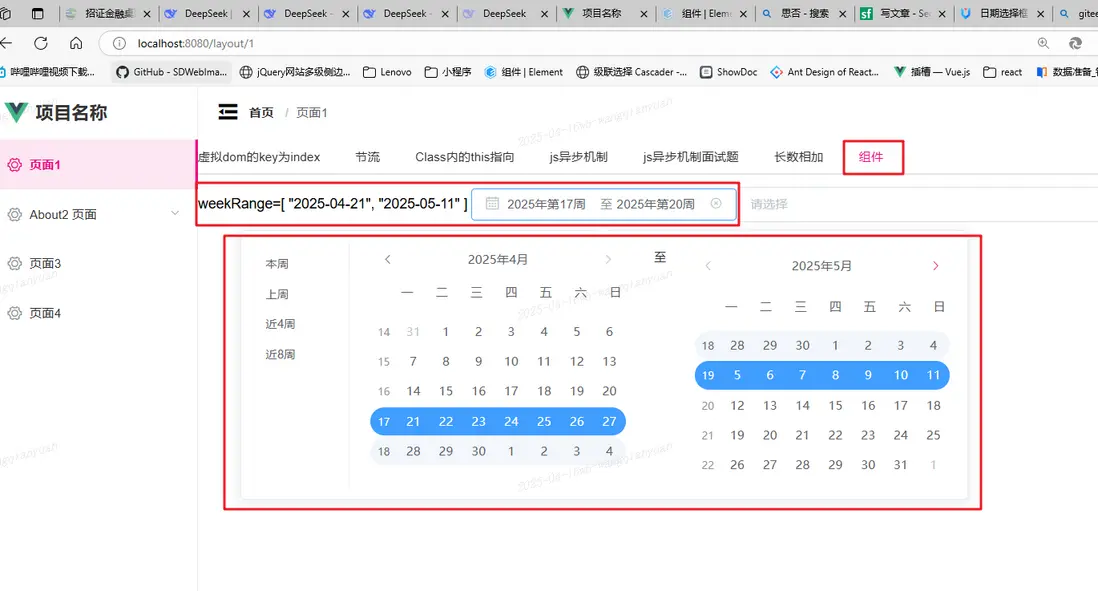Open the 请选择 dropdown field
This screenshot has height=591, width=1098.
(919, 204)
